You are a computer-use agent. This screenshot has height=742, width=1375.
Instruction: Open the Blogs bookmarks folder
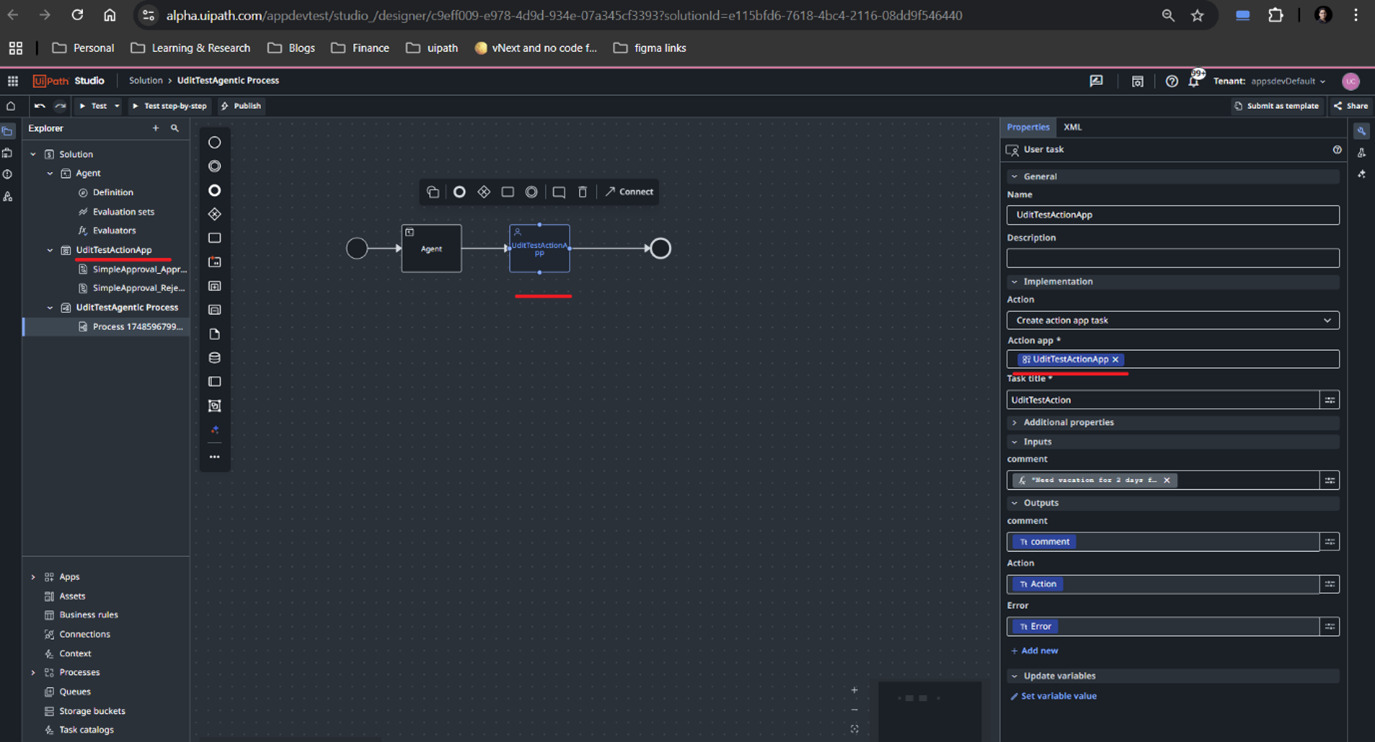(x=291, y=48)
